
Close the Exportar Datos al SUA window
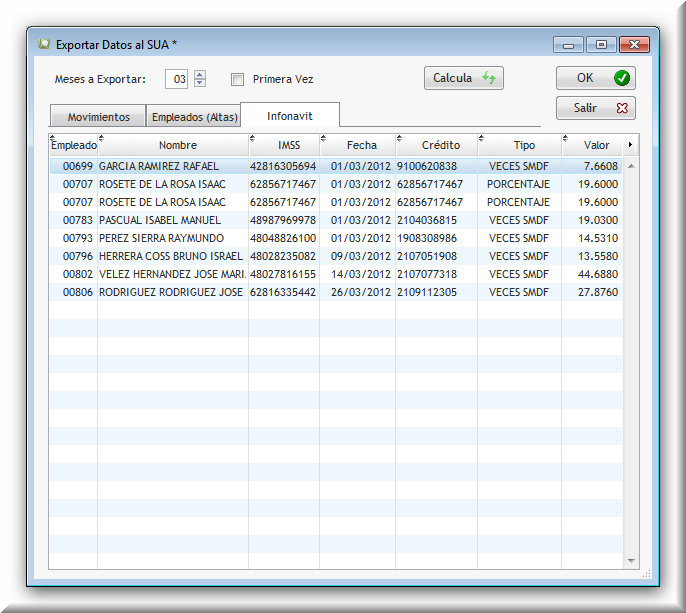(634, 45)
